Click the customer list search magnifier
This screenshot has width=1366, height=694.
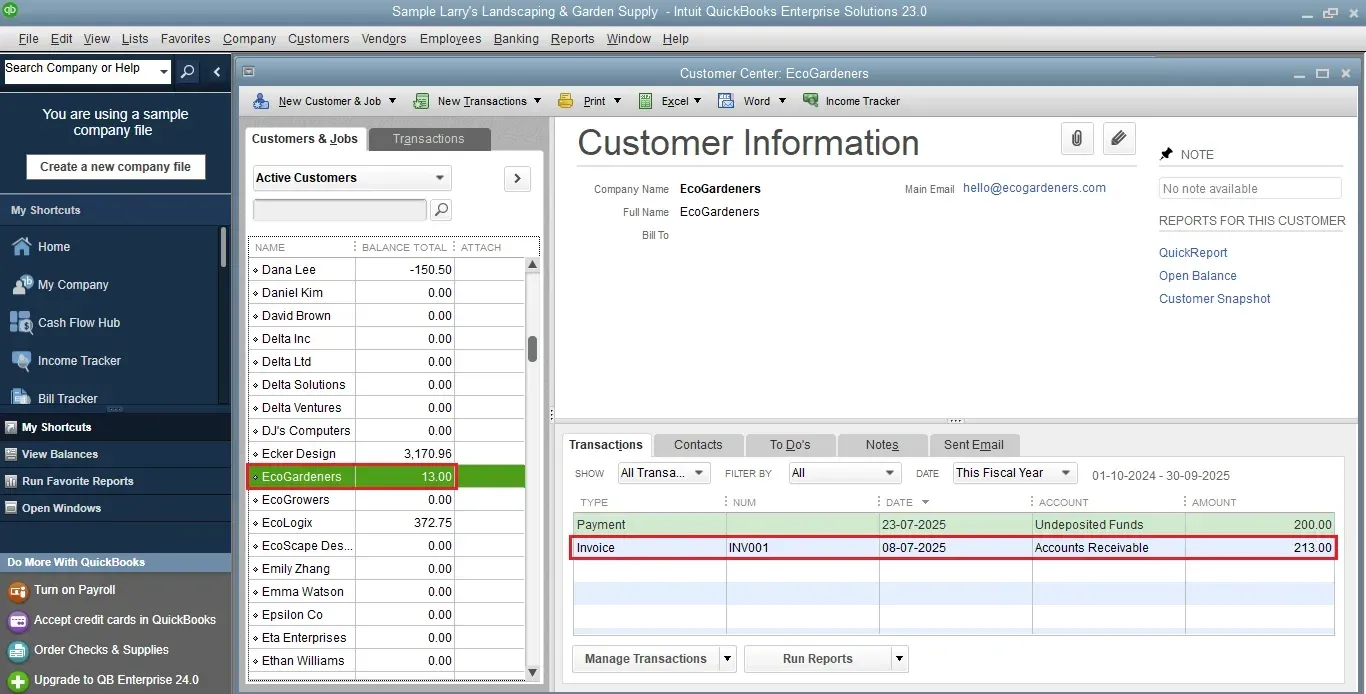click(x=441, y=210)
